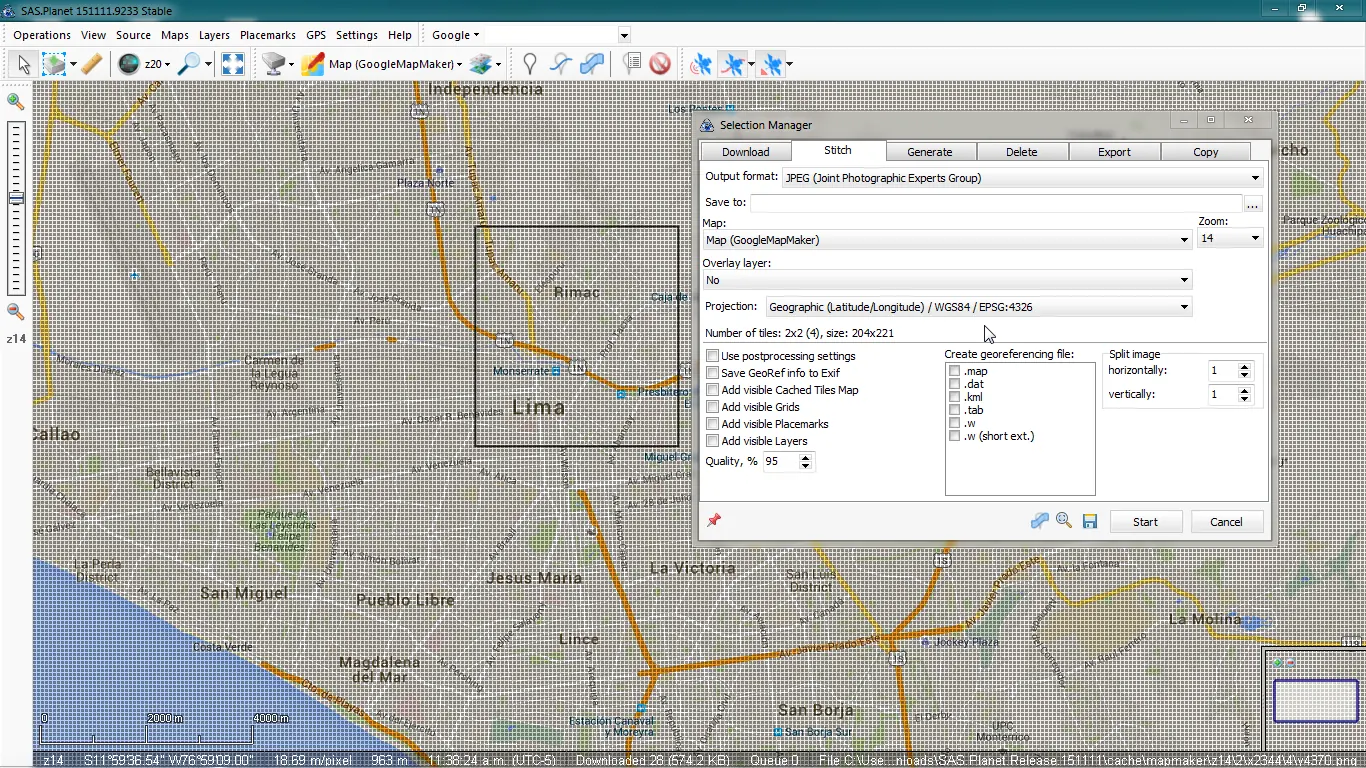Cancel the Selection Manager dialog
1366x768 pixels.
[1226, 522]
